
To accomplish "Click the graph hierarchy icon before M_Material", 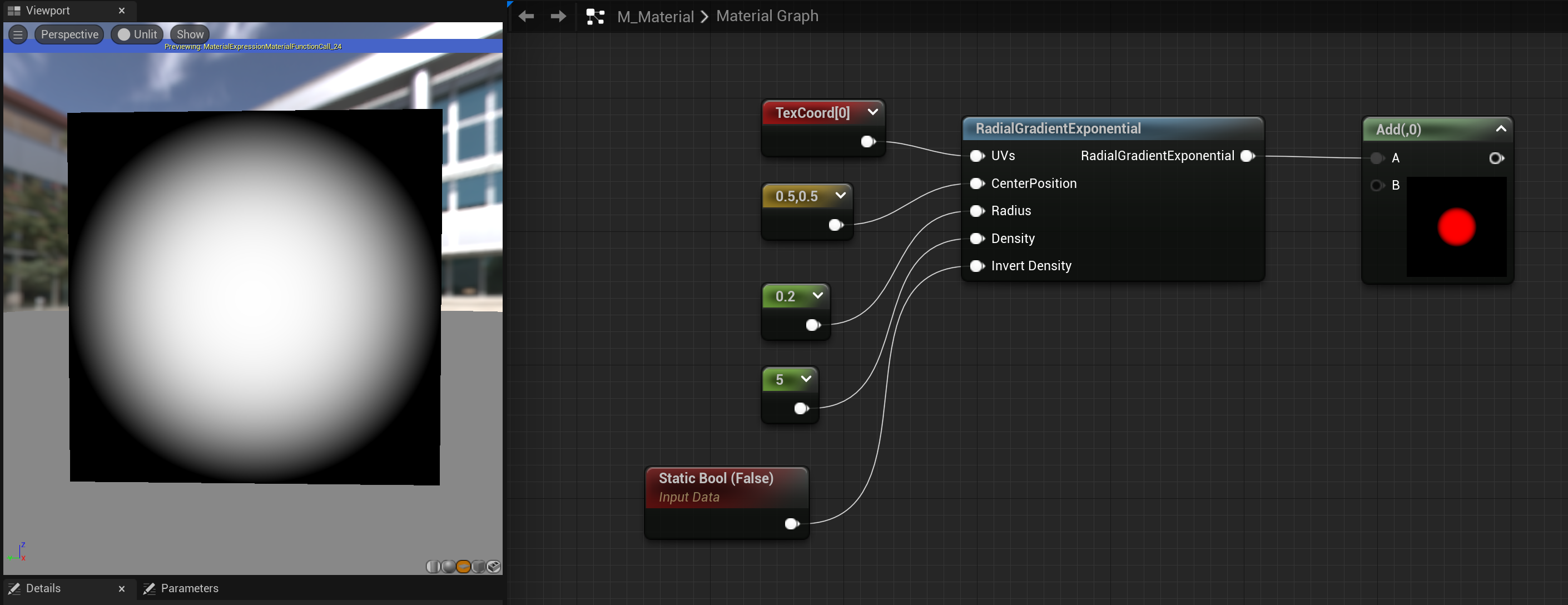I will [595, 17].
